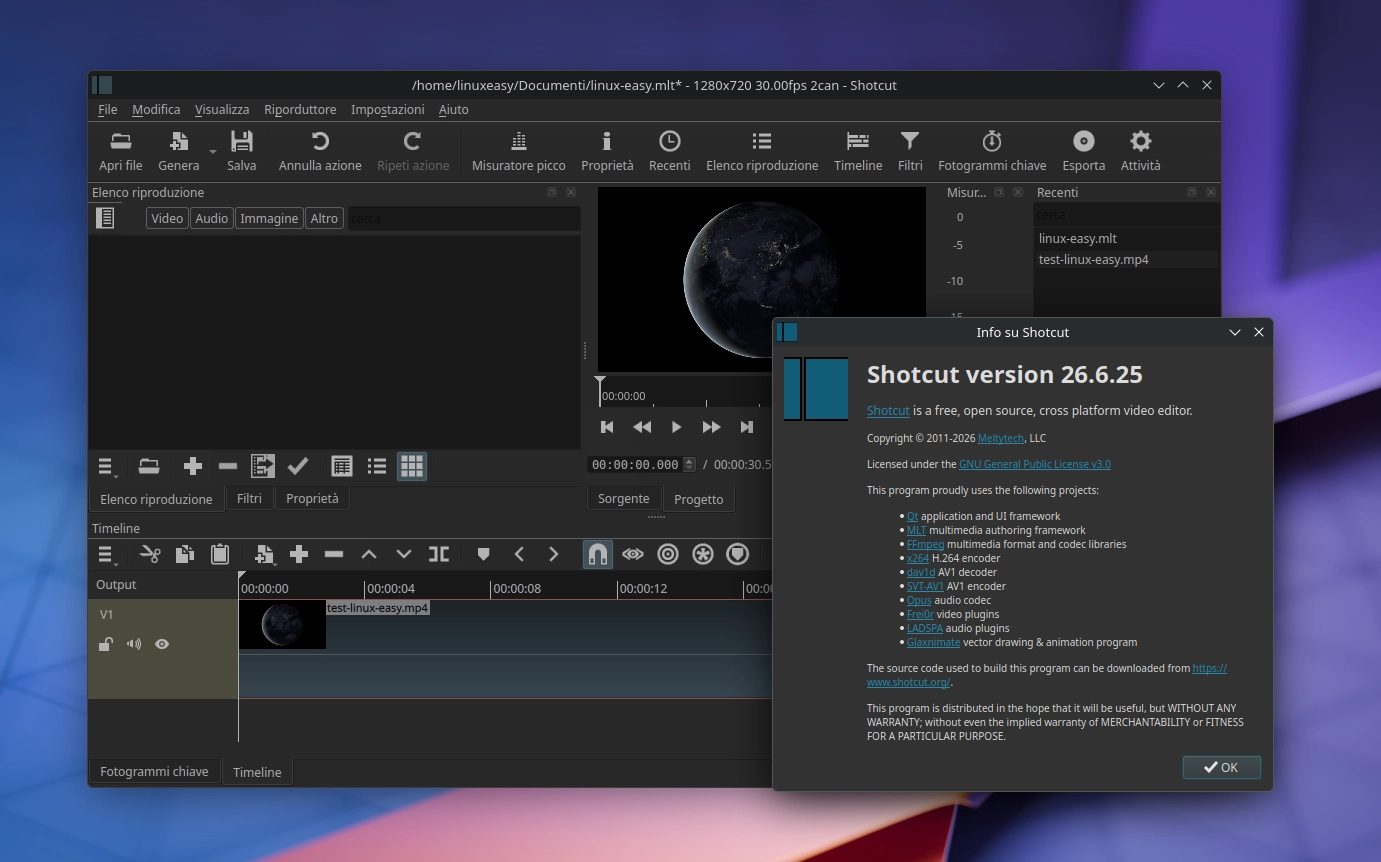
Task: Cut clip with timeline scissors icon
Action: click(150, 554)
